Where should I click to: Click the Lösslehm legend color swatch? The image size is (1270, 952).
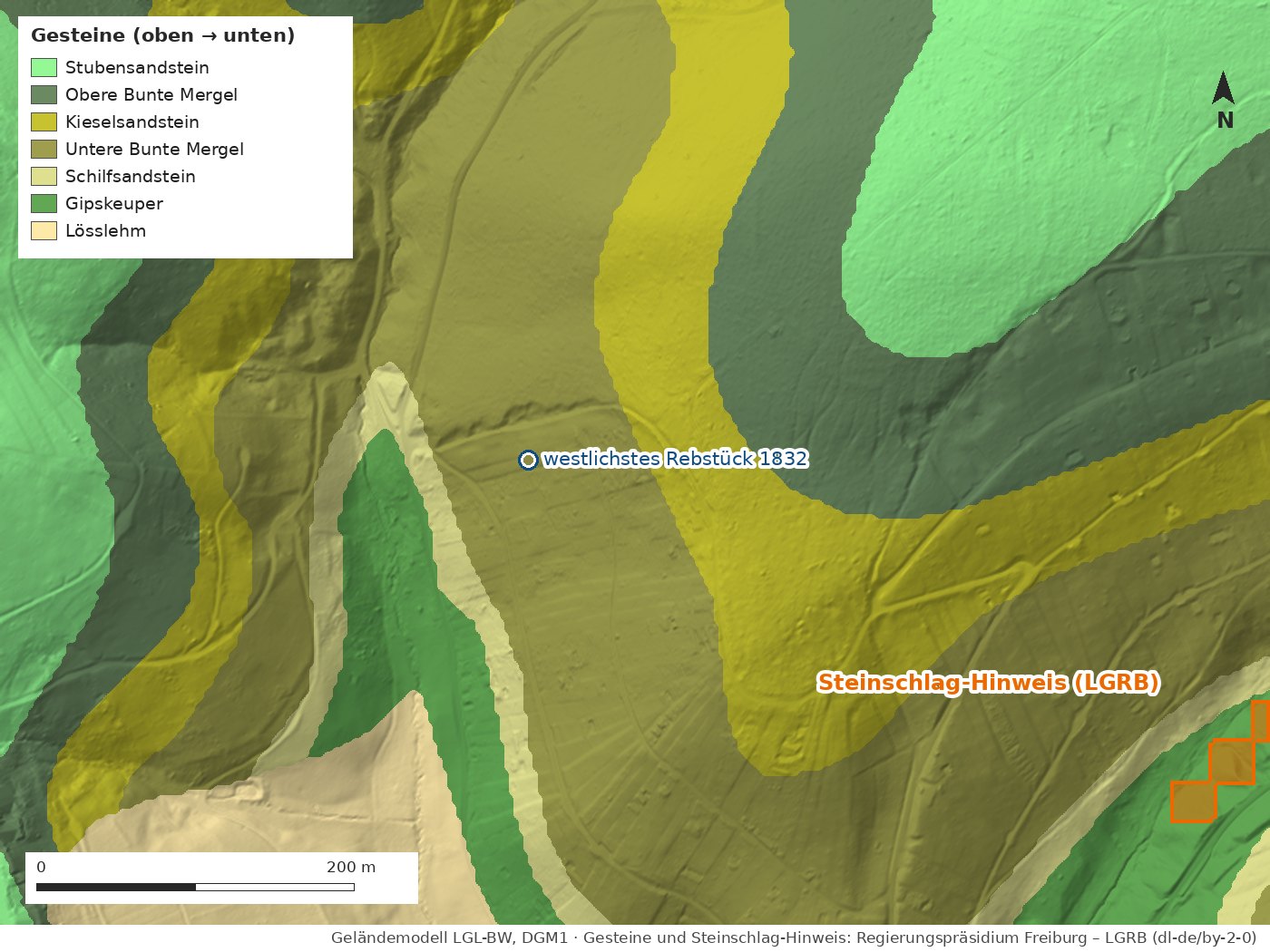[x=44, y=230]
